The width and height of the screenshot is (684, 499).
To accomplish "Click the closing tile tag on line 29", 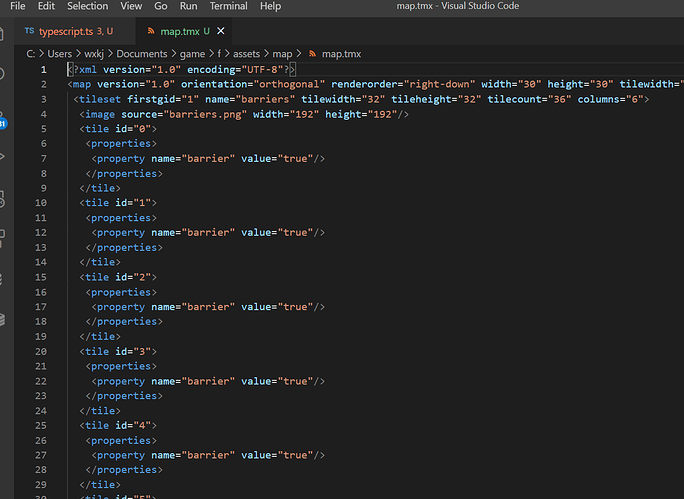I will point(100,485).
